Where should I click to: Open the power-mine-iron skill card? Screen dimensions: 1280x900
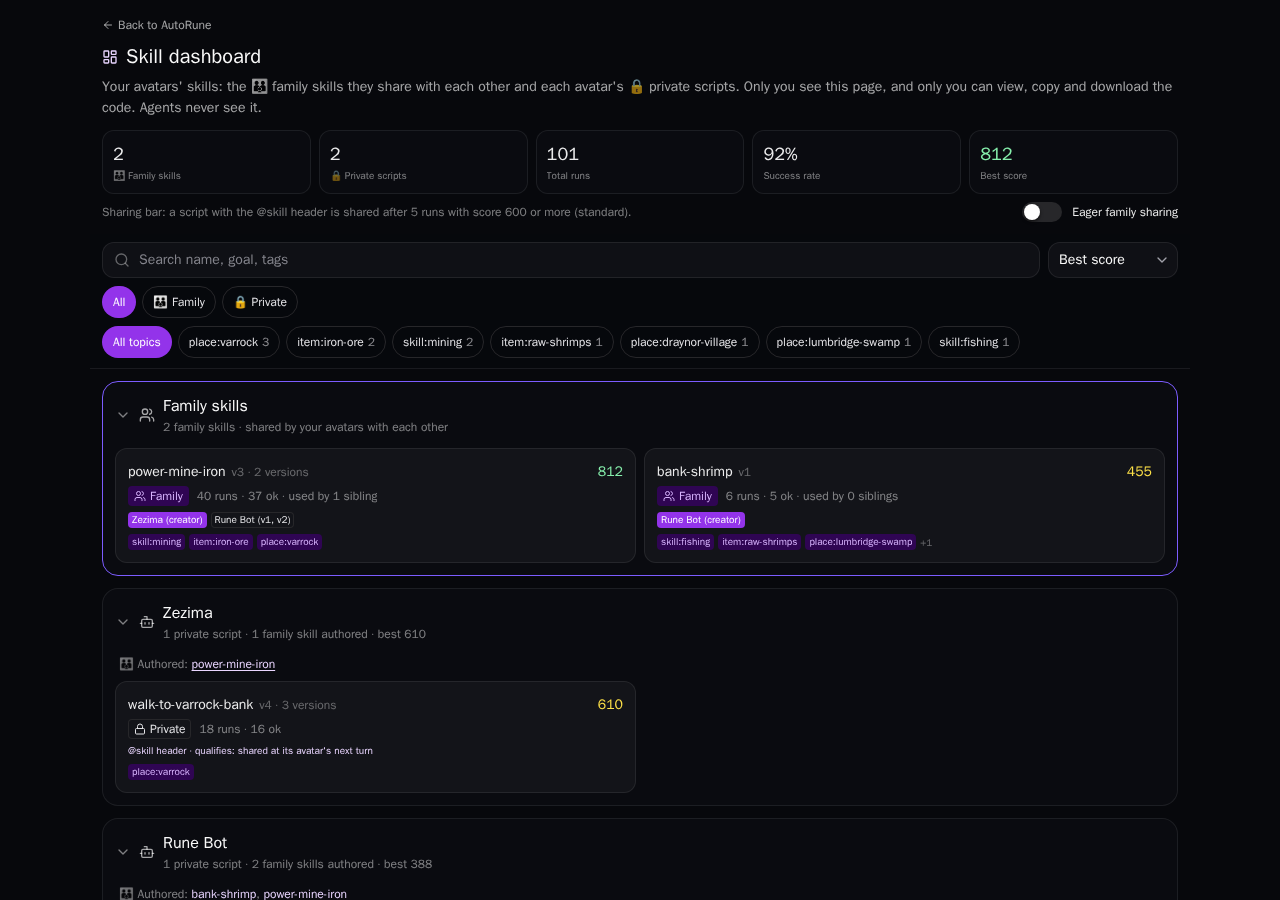(x=375, y=506)
